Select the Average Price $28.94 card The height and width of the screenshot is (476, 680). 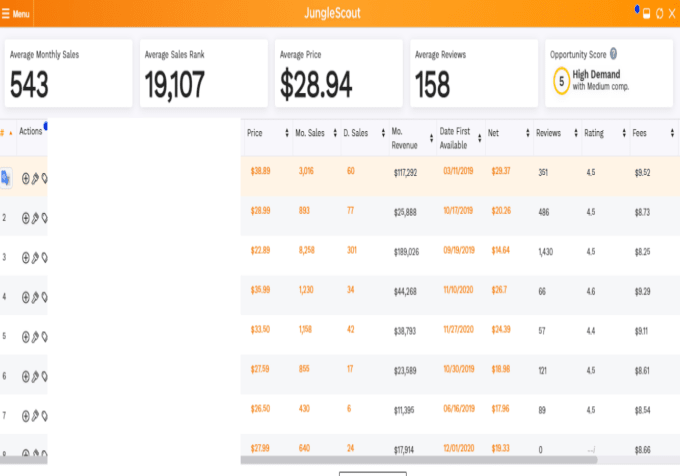tap(339, 73)
